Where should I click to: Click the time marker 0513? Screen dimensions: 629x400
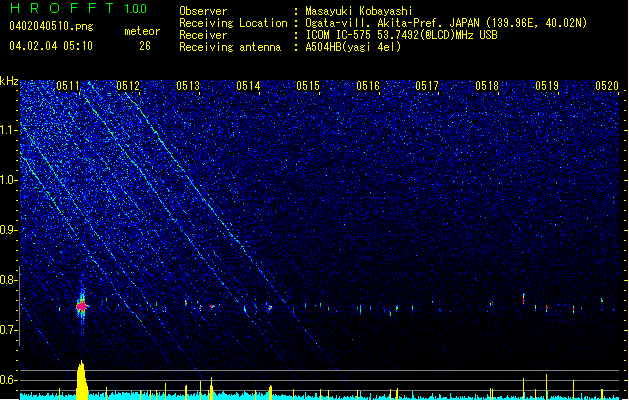click(x=188, y=86)
